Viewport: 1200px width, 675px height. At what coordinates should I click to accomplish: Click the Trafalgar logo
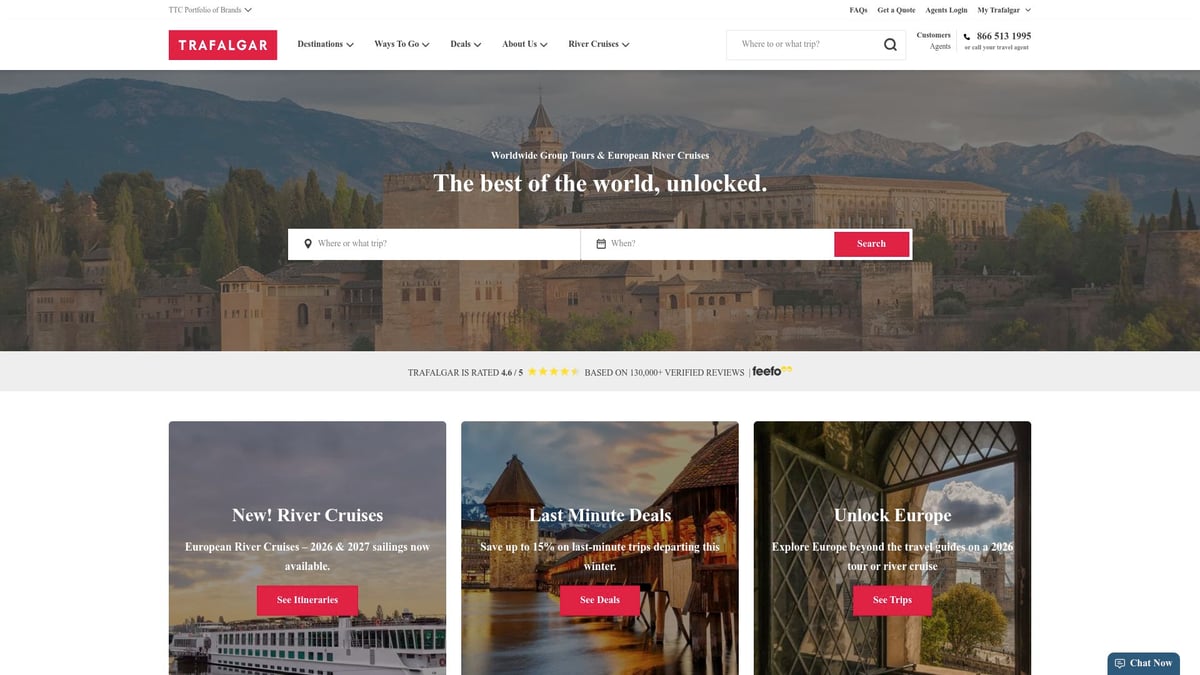point(223,45)
